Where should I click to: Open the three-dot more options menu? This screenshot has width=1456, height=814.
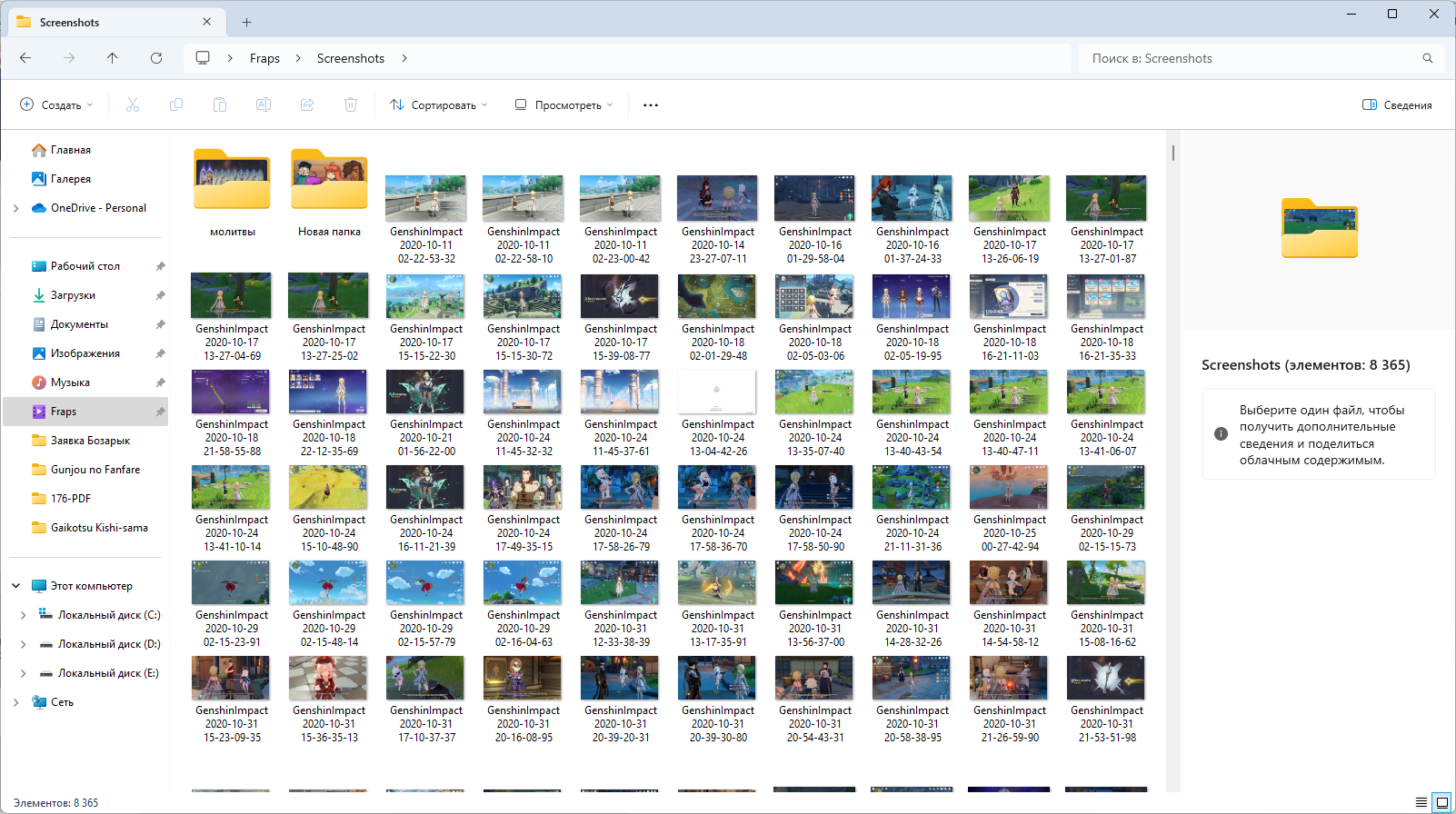(x=651, y=105)
